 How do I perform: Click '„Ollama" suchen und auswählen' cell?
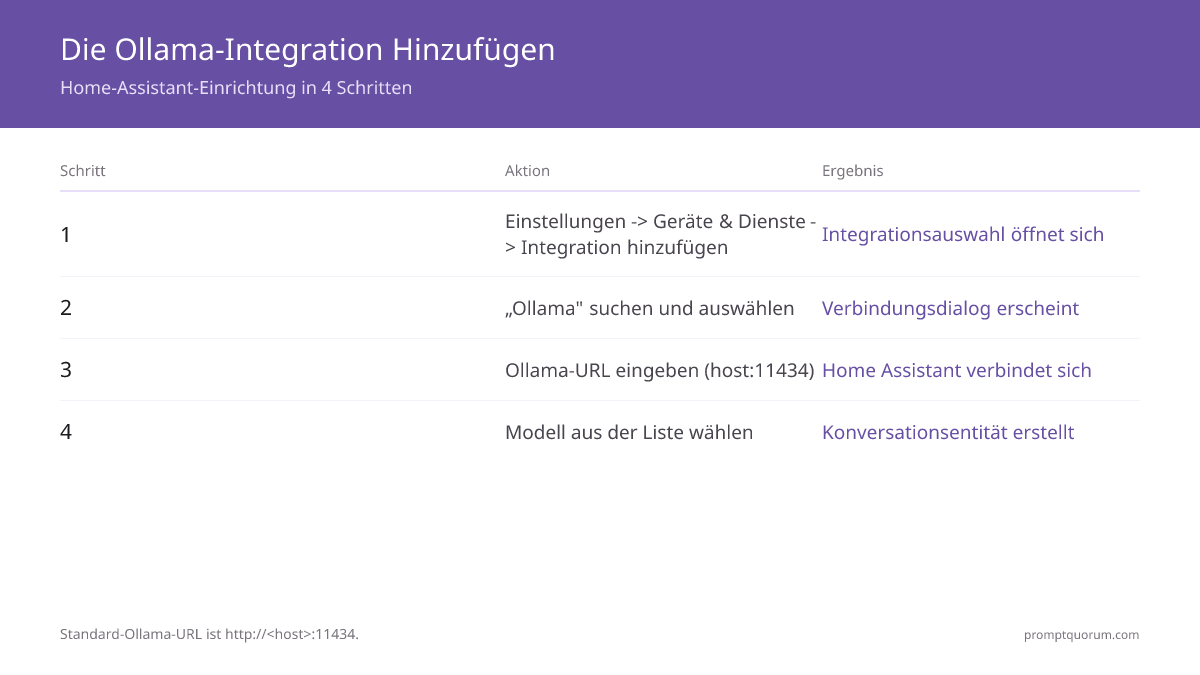tap(650, 308)
